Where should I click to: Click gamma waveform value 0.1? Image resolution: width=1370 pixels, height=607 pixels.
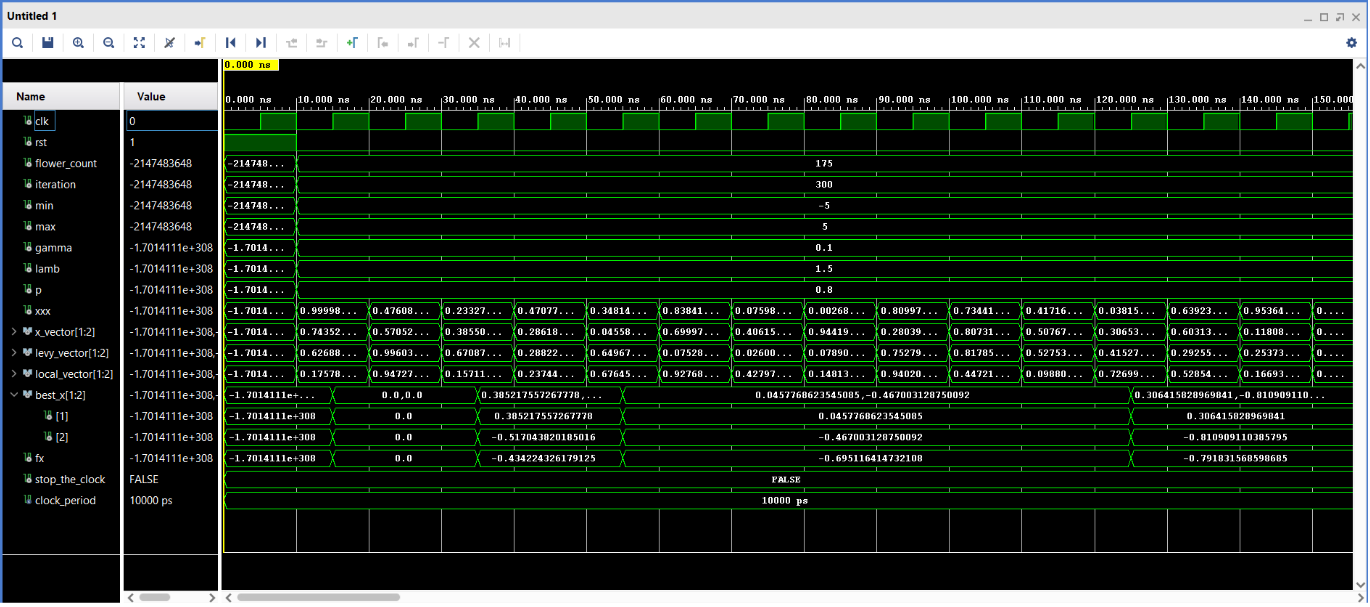[x=824, y=247]
